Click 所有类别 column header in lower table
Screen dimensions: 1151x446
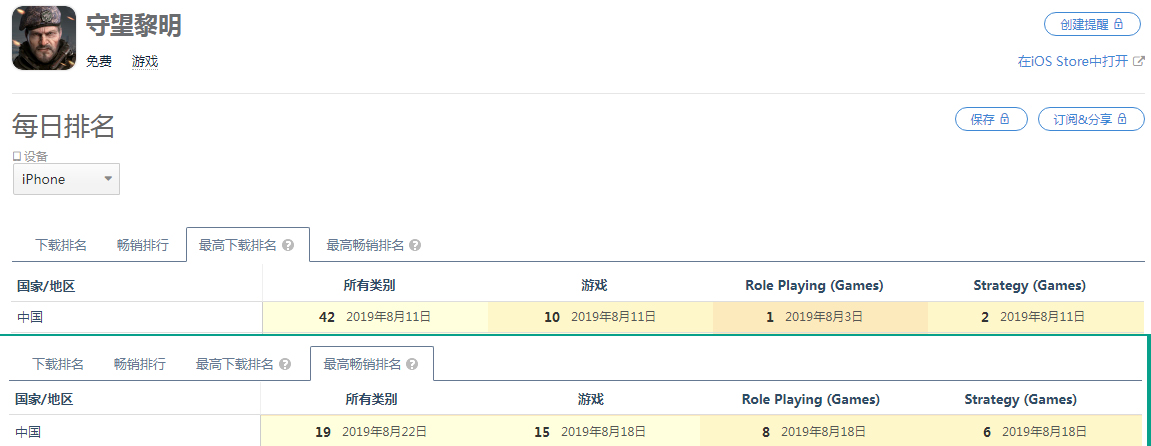tap(371, 400)
